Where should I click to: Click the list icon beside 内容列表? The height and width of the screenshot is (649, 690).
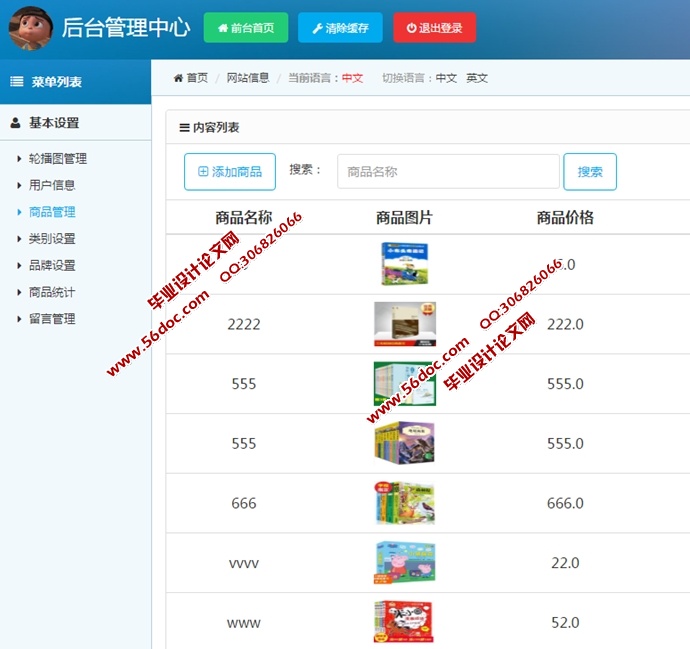(184, 128)
